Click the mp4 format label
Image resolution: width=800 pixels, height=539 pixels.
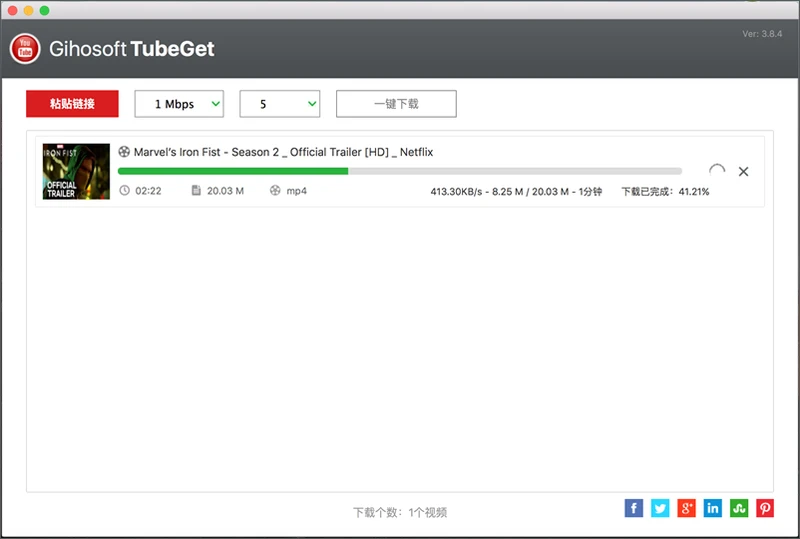pos(296,191)
